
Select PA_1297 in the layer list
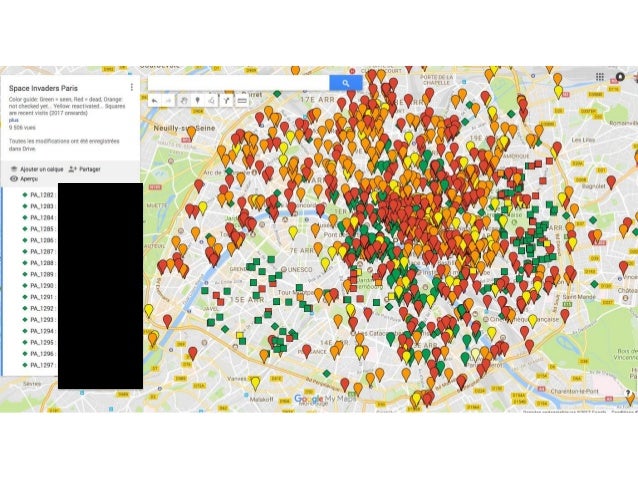(39, 365)
